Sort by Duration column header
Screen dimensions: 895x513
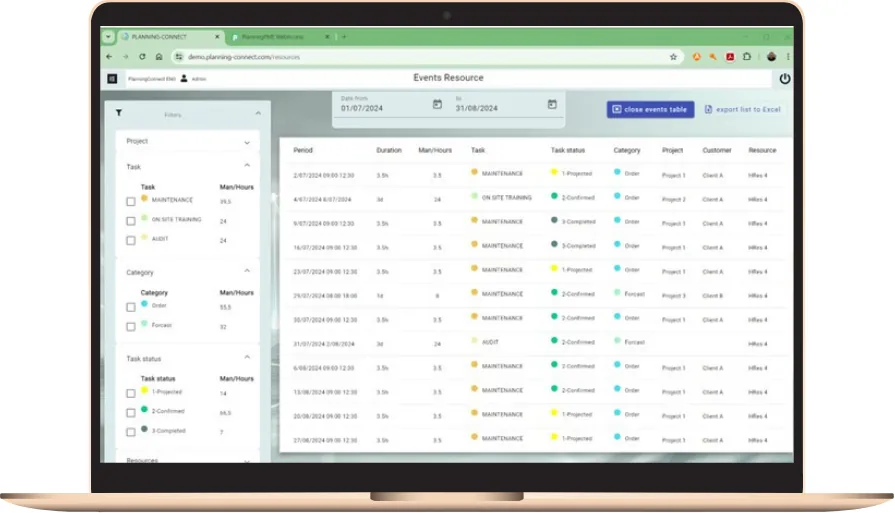(x=389, y=150)
